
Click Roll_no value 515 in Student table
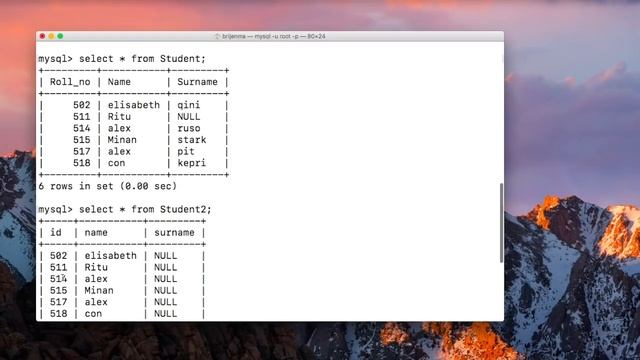click(x=82, y=140)
